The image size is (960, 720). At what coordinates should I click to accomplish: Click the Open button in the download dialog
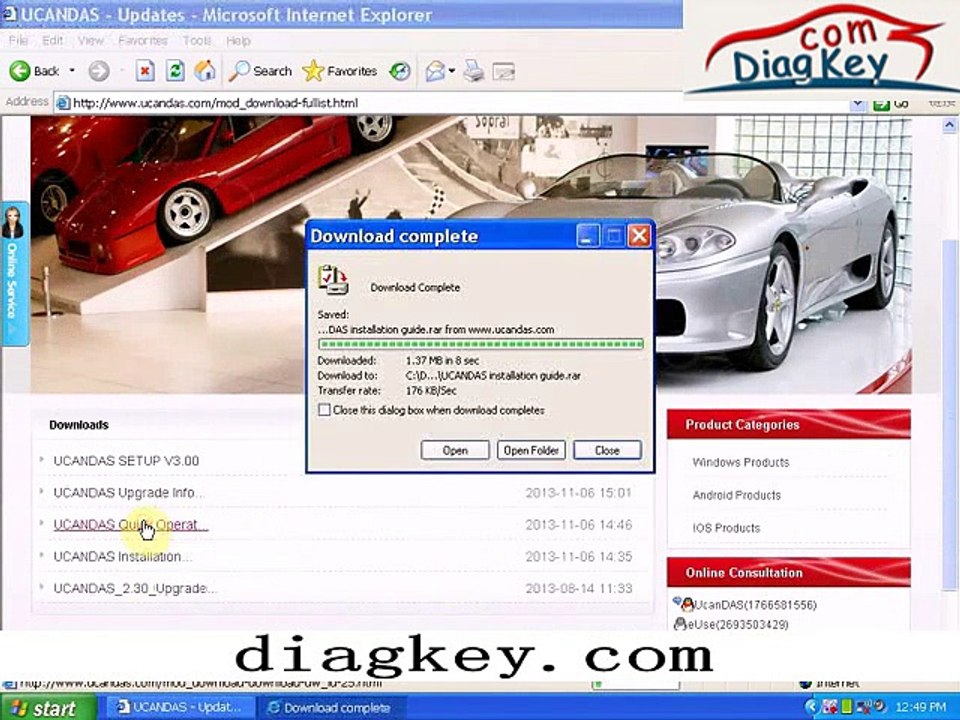click(x=455, y=450)
